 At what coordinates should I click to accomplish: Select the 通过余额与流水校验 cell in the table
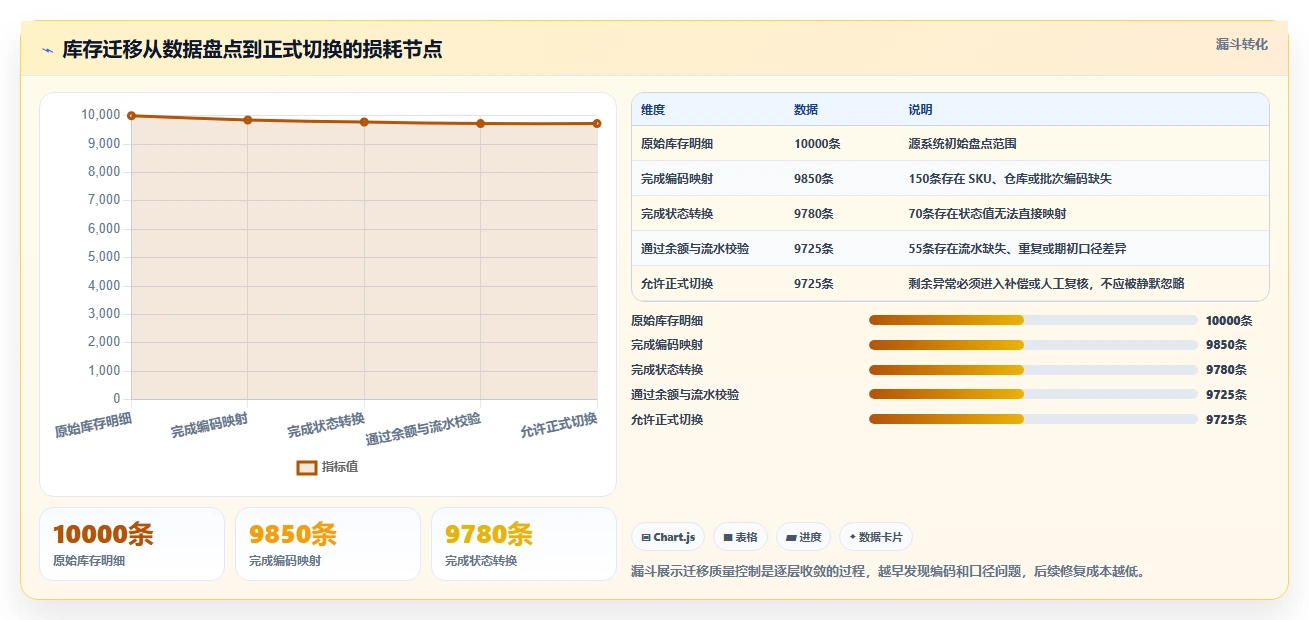pyautogui.click(x=695, y=249)
